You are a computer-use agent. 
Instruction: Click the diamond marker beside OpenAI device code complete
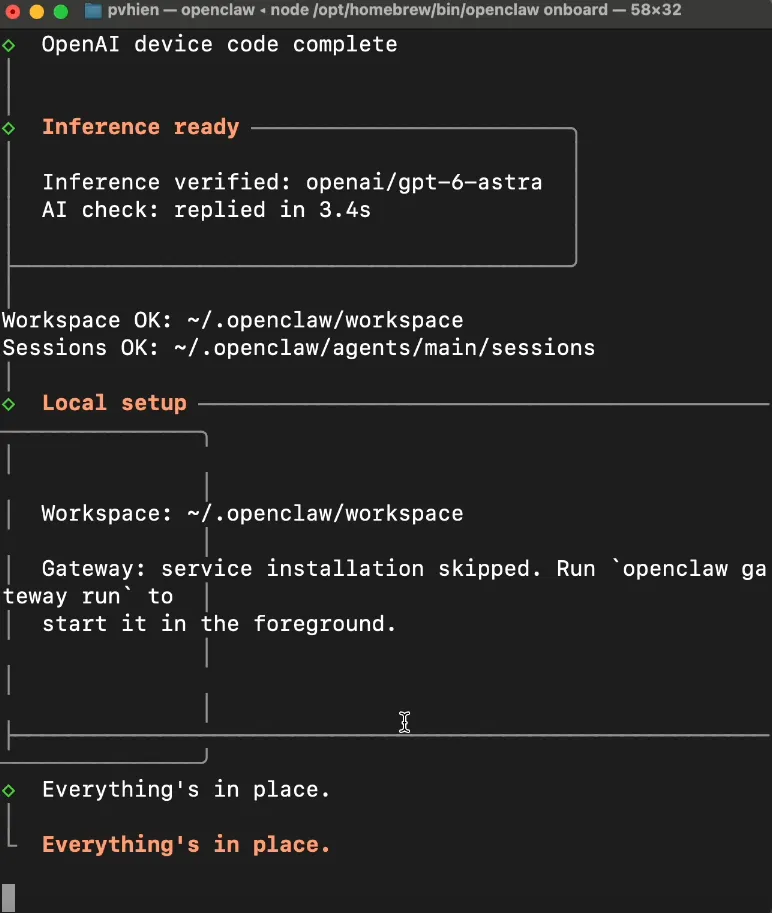click(x=9, y=45)
